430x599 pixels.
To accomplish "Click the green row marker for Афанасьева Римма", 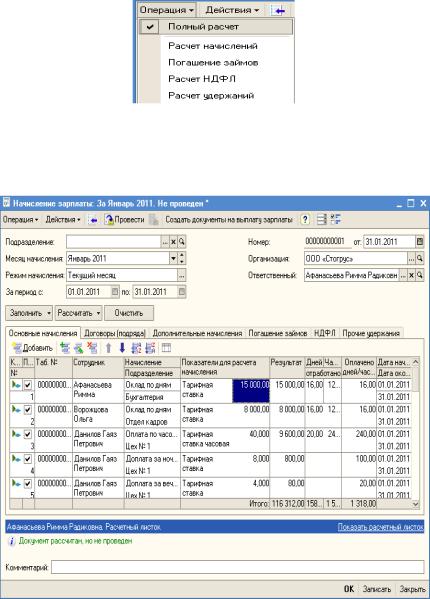I will [16, 385].
